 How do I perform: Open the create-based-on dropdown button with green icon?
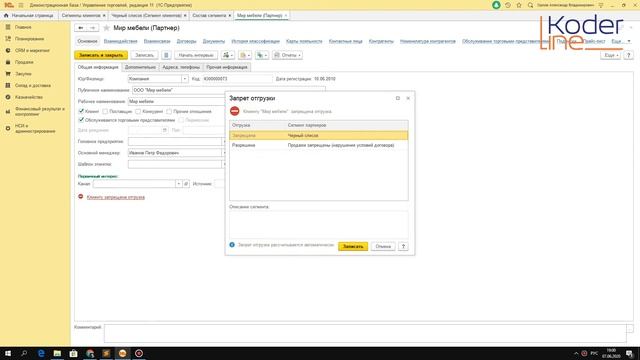point(227,55)
